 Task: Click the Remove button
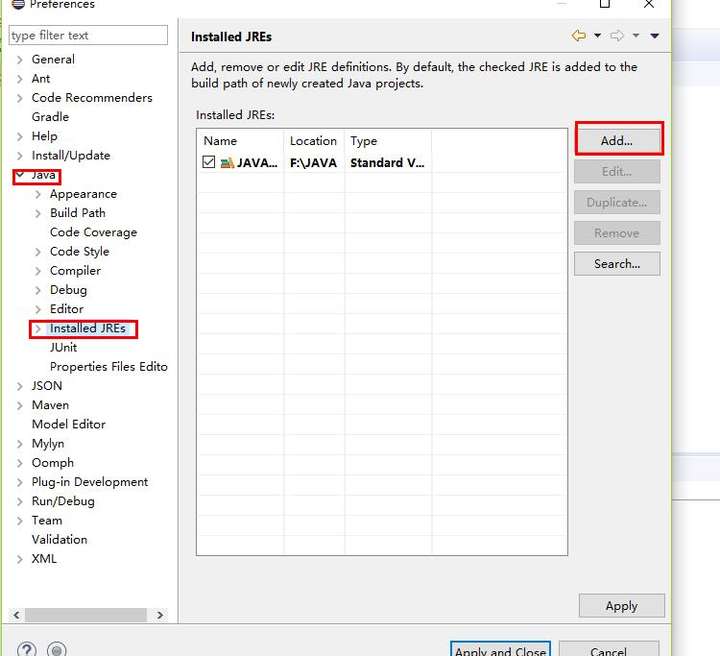(x=617, y=233)
